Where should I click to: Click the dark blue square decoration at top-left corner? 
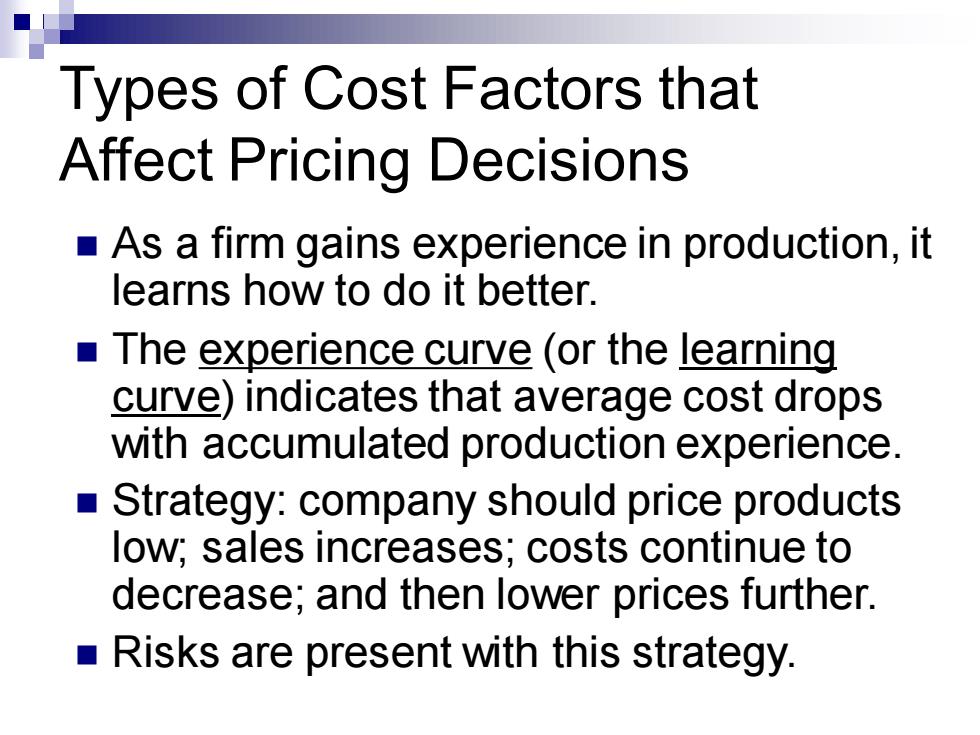coord(21,22)
